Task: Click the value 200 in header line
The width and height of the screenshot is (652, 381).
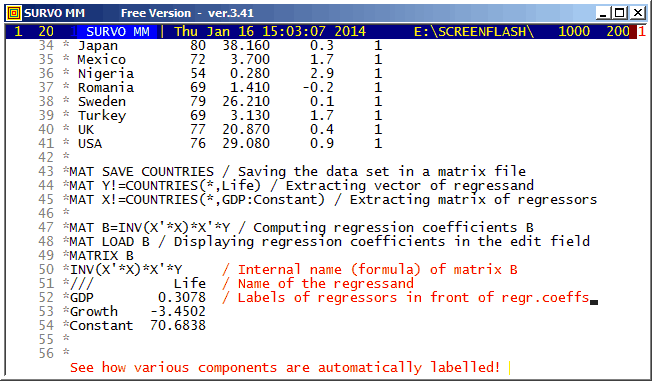Action: 618,32
